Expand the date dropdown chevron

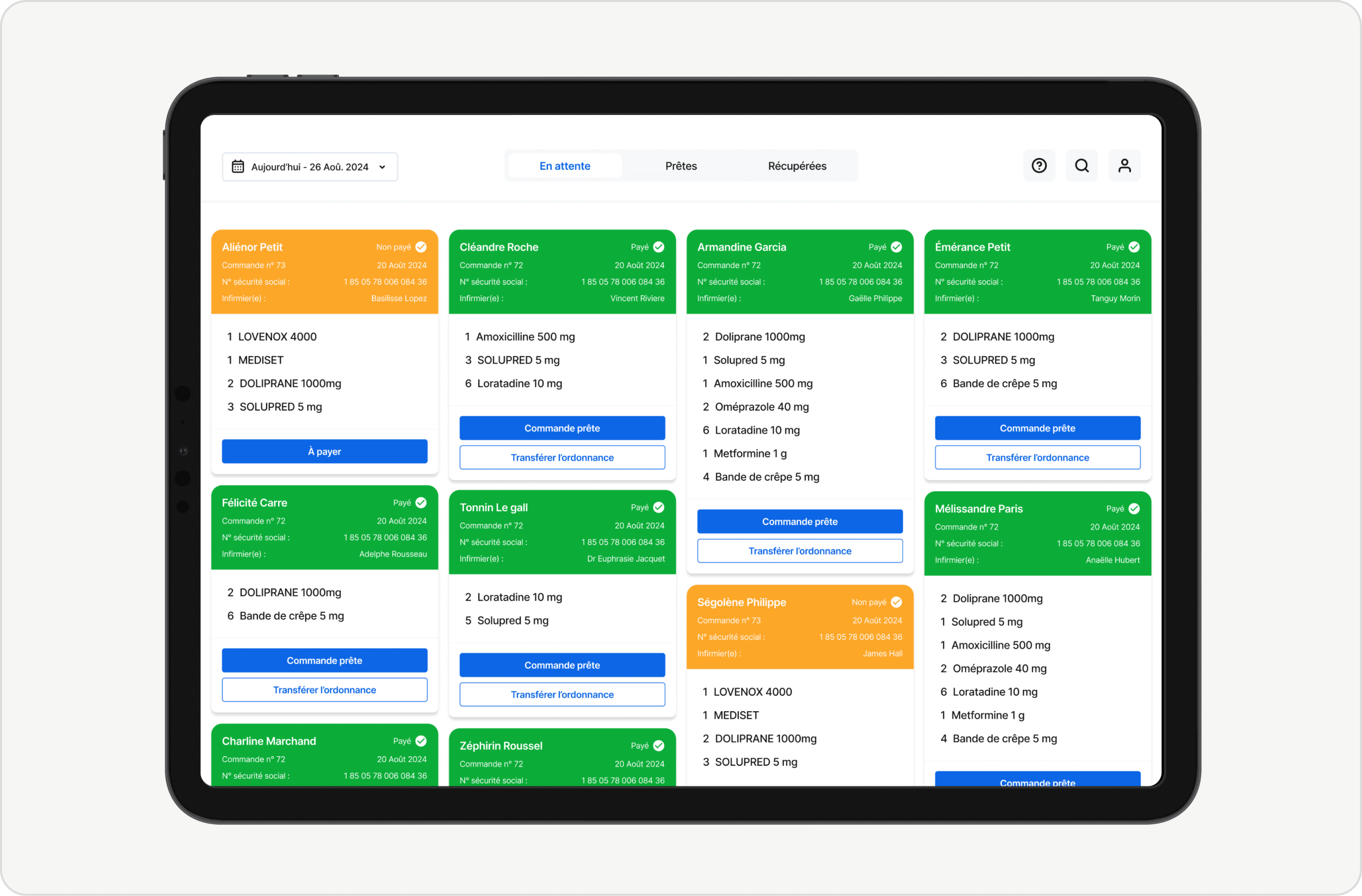382,167
